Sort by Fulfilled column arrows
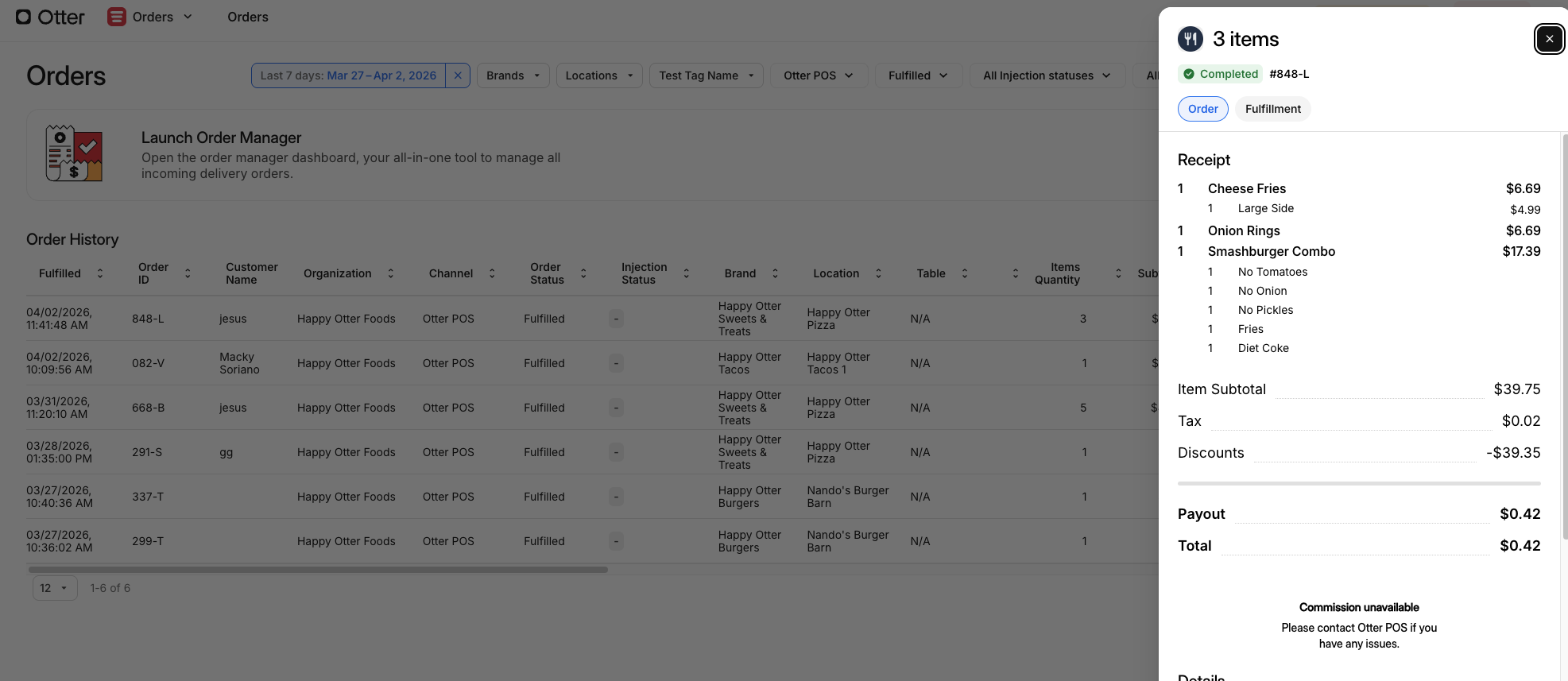Viewport: 1568px width, 681px height. tap(100, 273)
